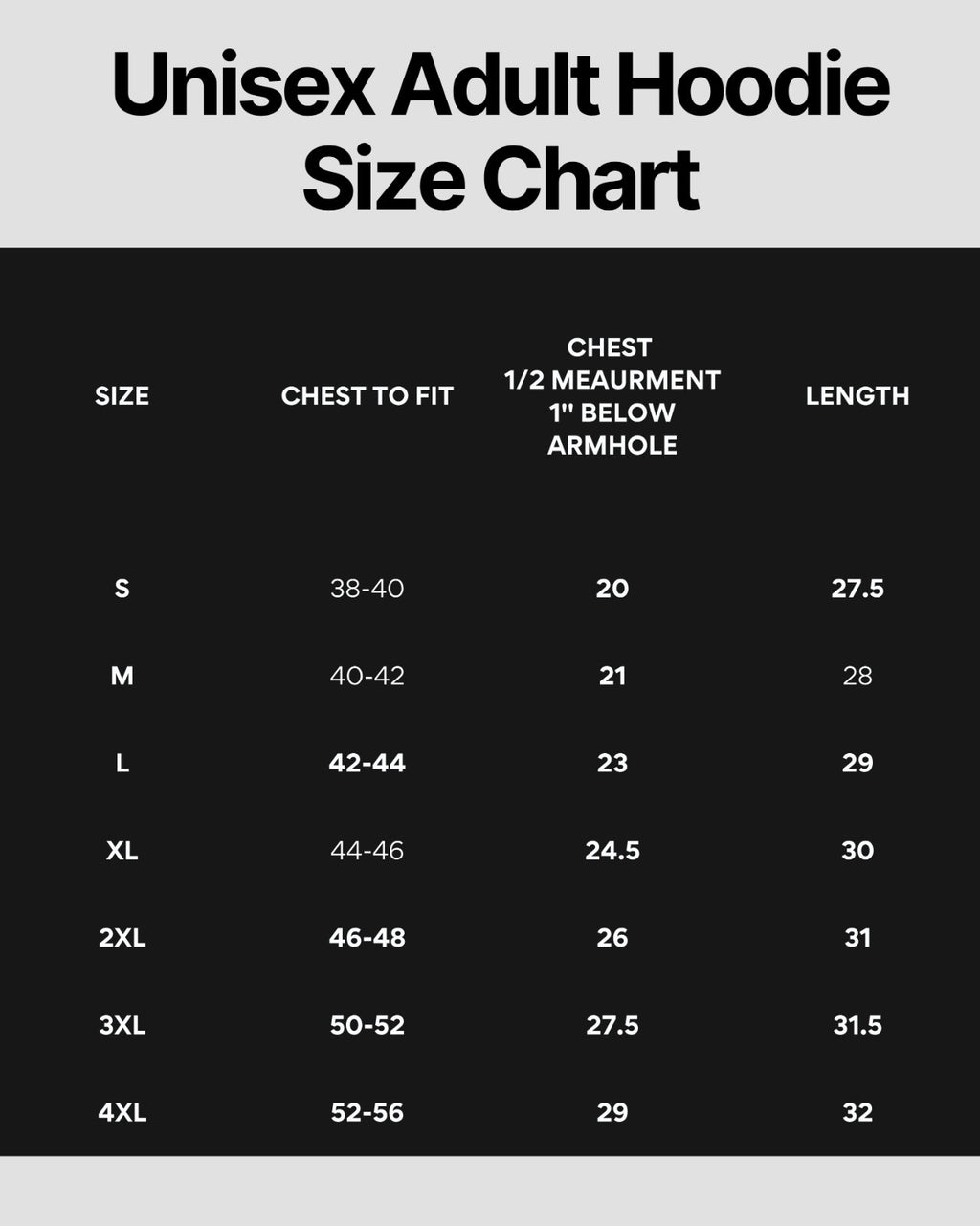Click the XL size row label

(122, 850)
